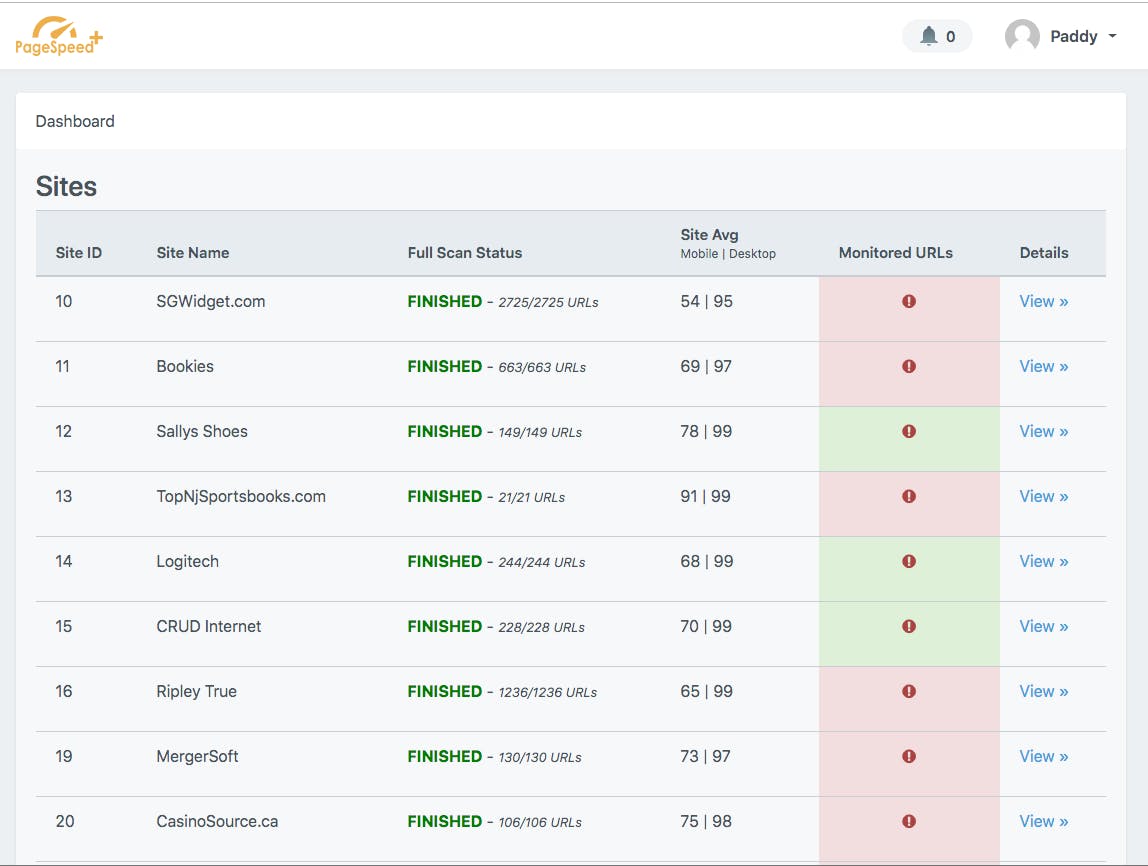Select the CasinoSource.ca site name

click(x=217, y=821)
